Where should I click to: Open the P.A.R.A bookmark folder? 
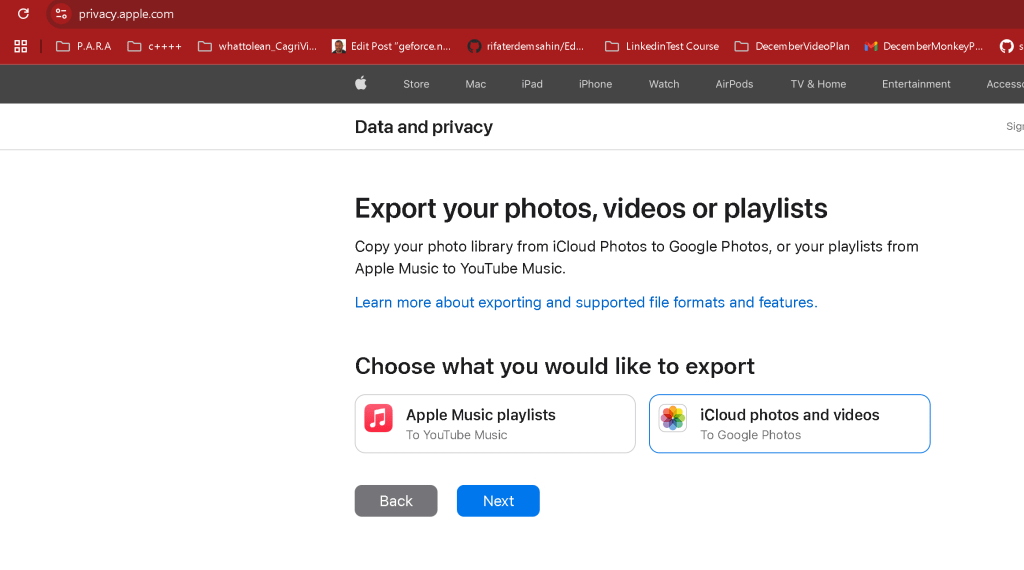pos(84,46)
